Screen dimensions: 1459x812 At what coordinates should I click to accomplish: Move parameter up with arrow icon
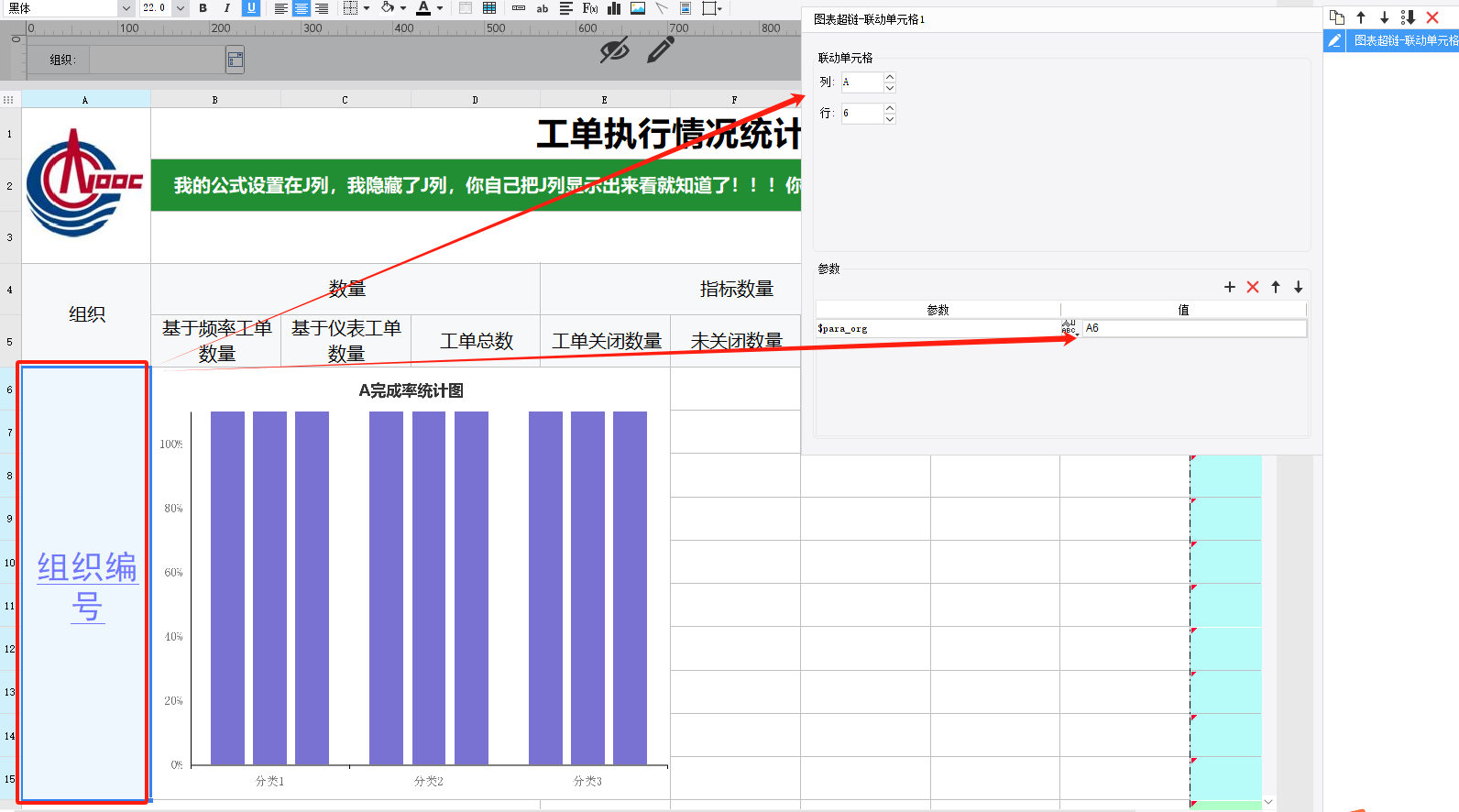pos(1276,287)
